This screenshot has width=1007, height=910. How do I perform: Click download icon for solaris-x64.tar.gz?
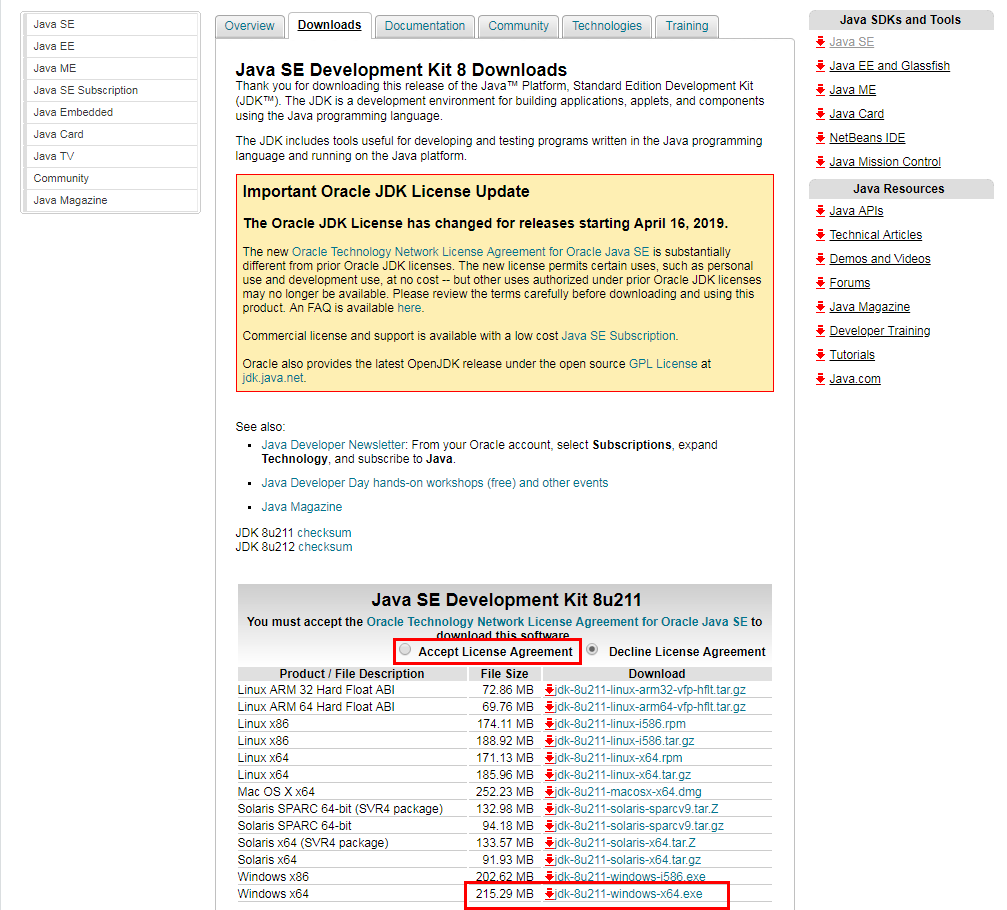(550, 860)
